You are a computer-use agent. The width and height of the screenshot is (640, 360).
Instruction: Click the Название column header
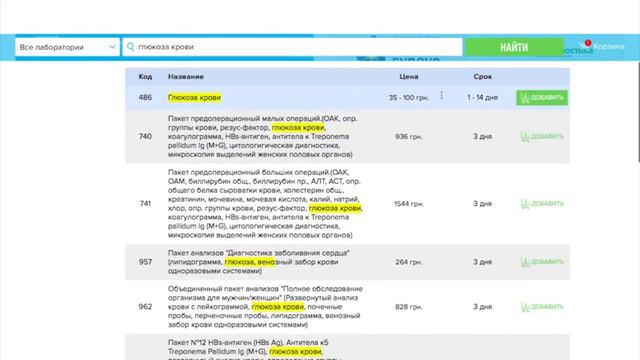click(186, 76)
